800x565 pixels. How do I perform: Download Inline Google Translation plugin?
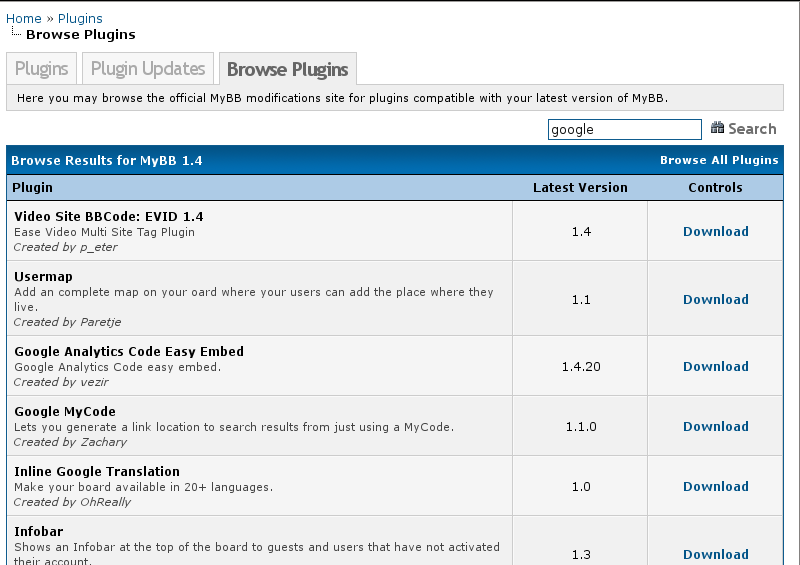(715, 486)
